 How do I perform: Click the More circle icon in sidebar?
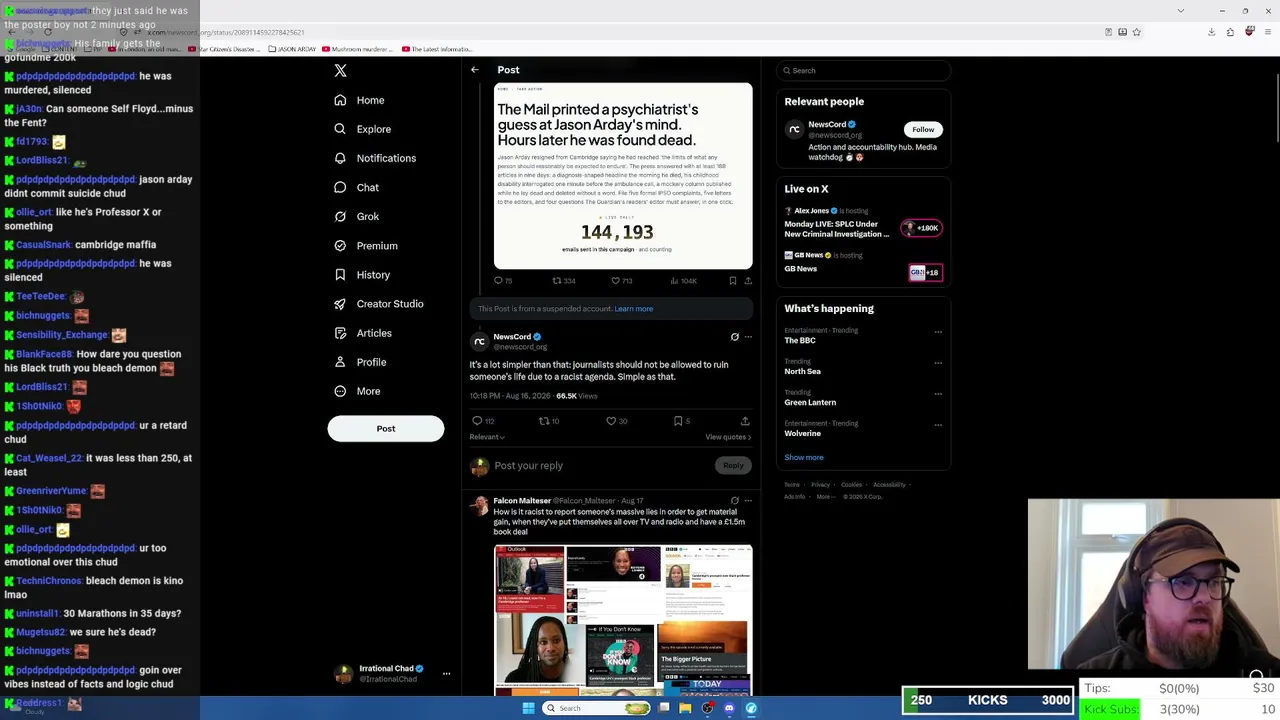click(340, 391)
